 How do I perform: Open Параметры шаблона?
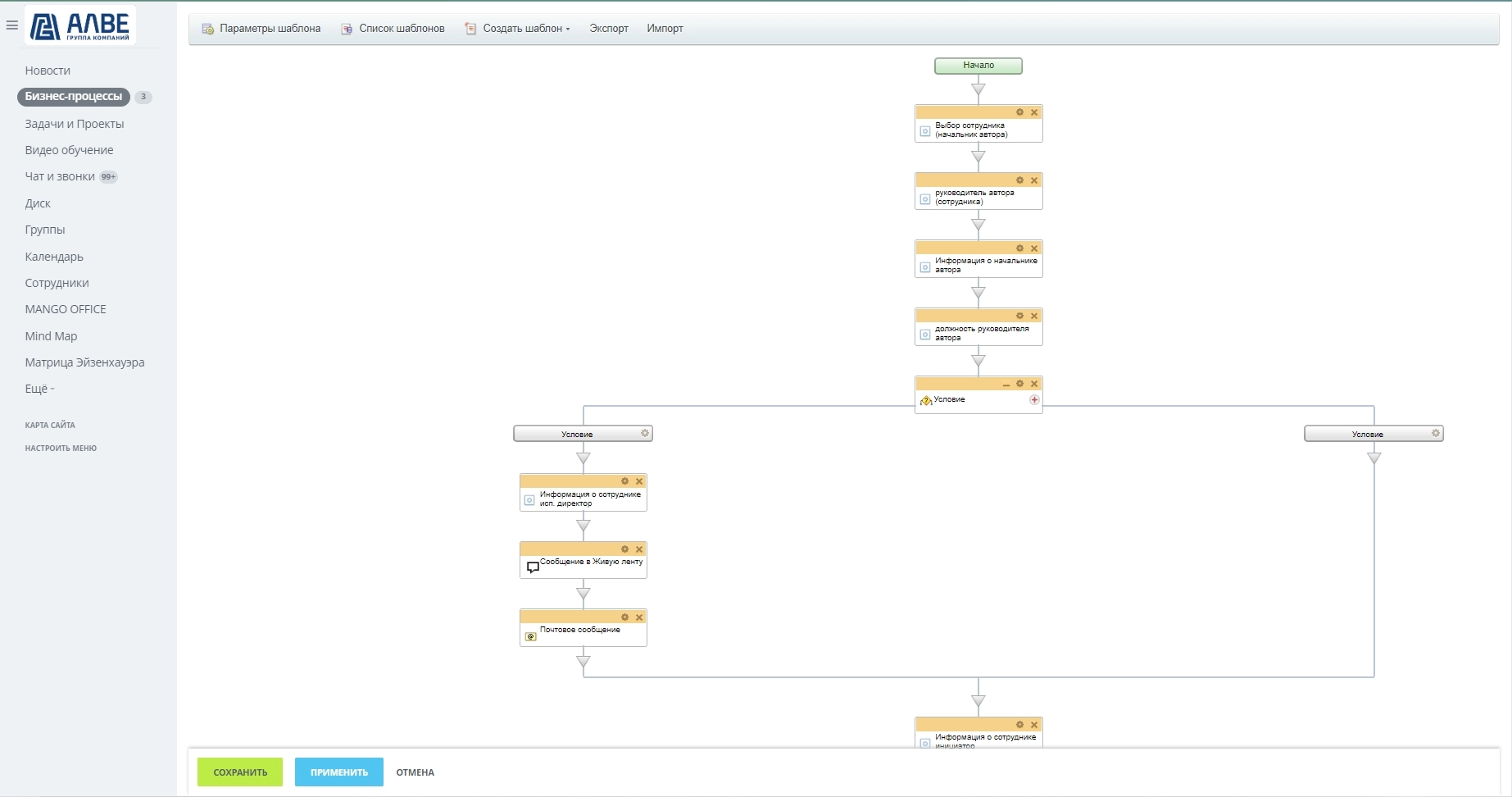261,29
